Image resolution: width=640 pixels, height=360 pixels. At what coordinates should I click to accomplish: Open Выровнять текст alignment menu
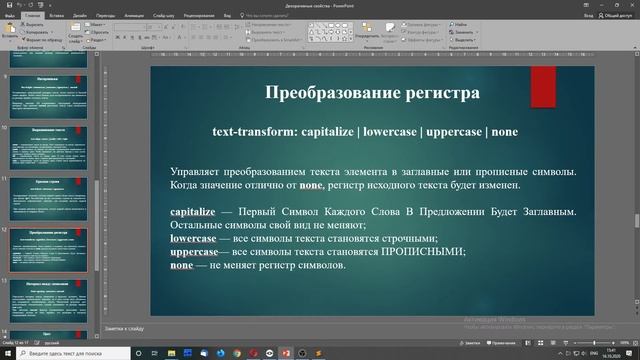point(266,32)
